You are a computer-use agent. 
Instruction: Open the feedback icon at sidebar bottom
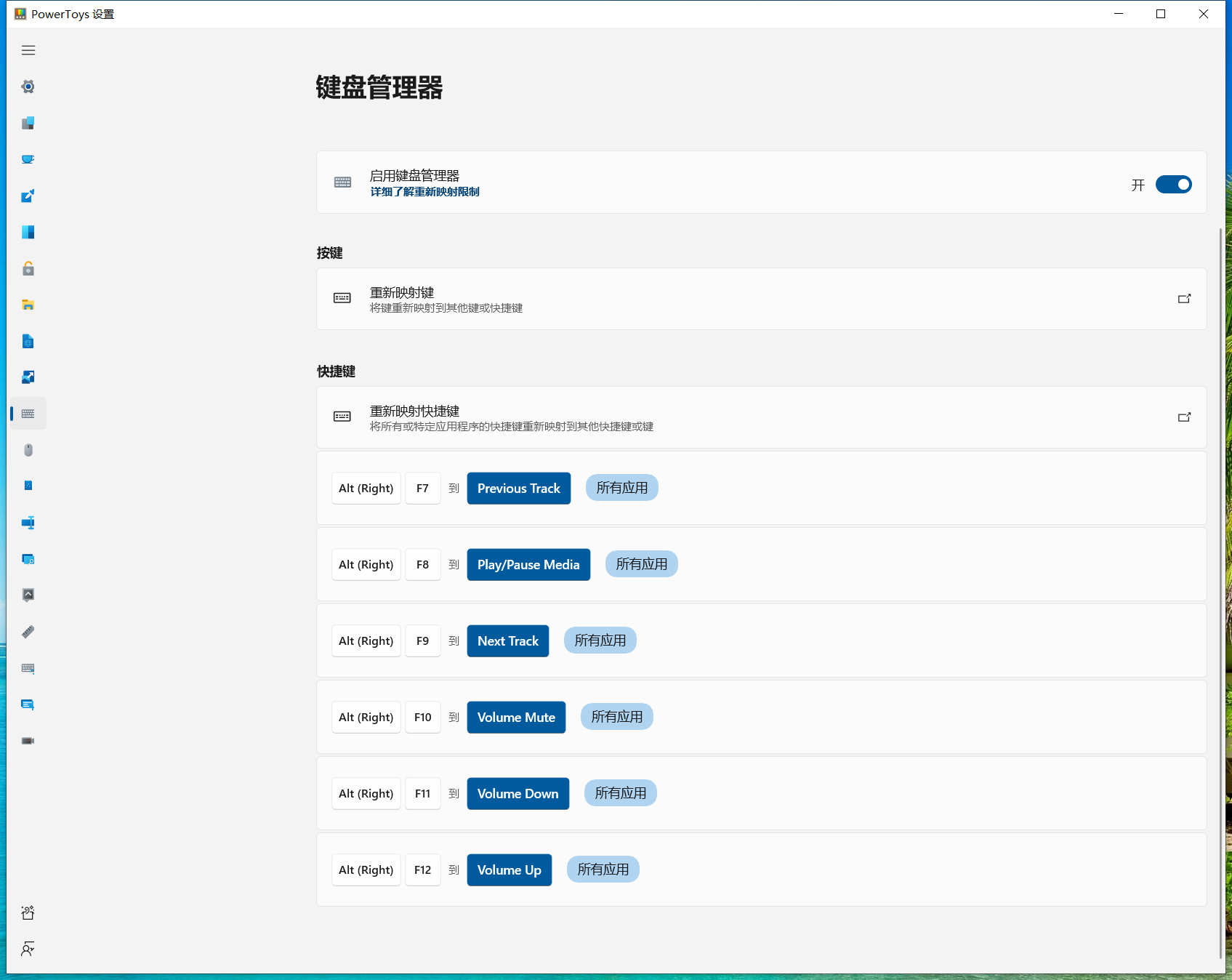[x=28, y=949]
